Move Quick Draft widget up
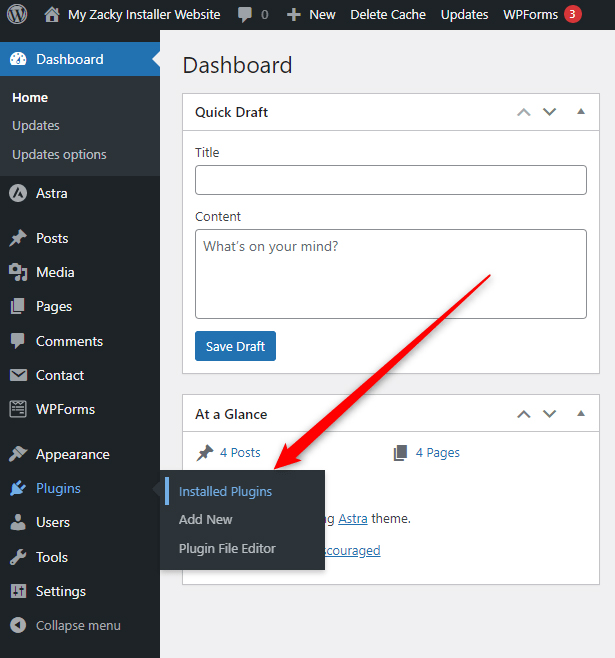The height and width of the screenshot is (658, 615). [x=524, y=112]
